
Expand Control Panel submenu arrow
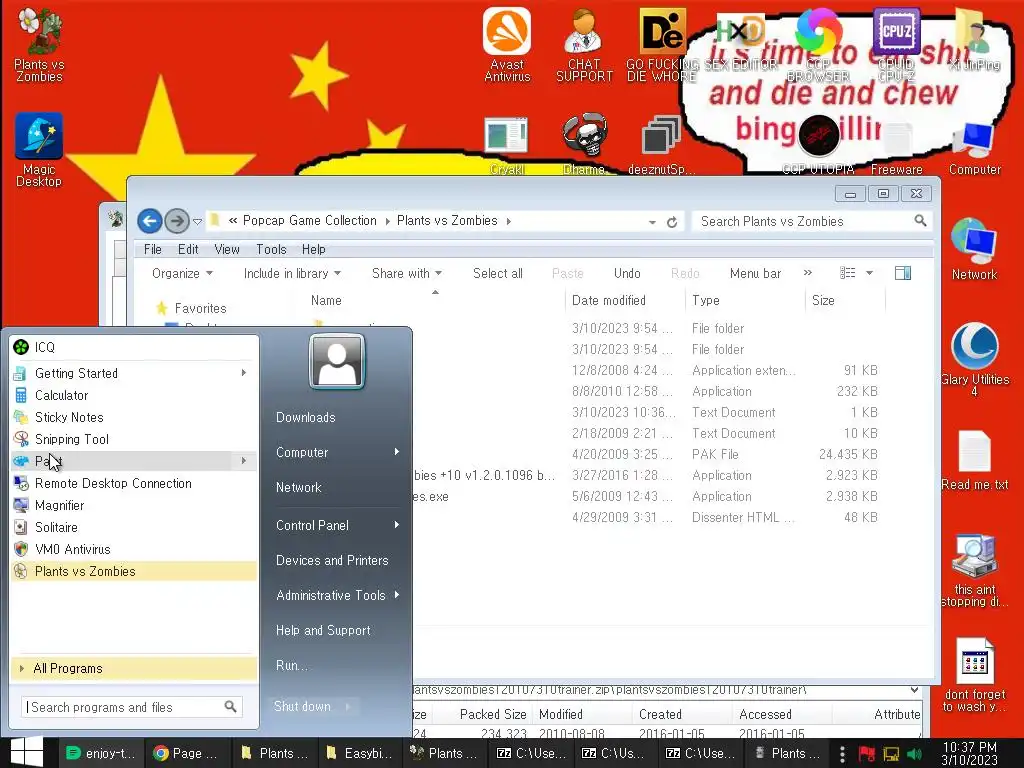pyautogui.click(x=396, y=525)
